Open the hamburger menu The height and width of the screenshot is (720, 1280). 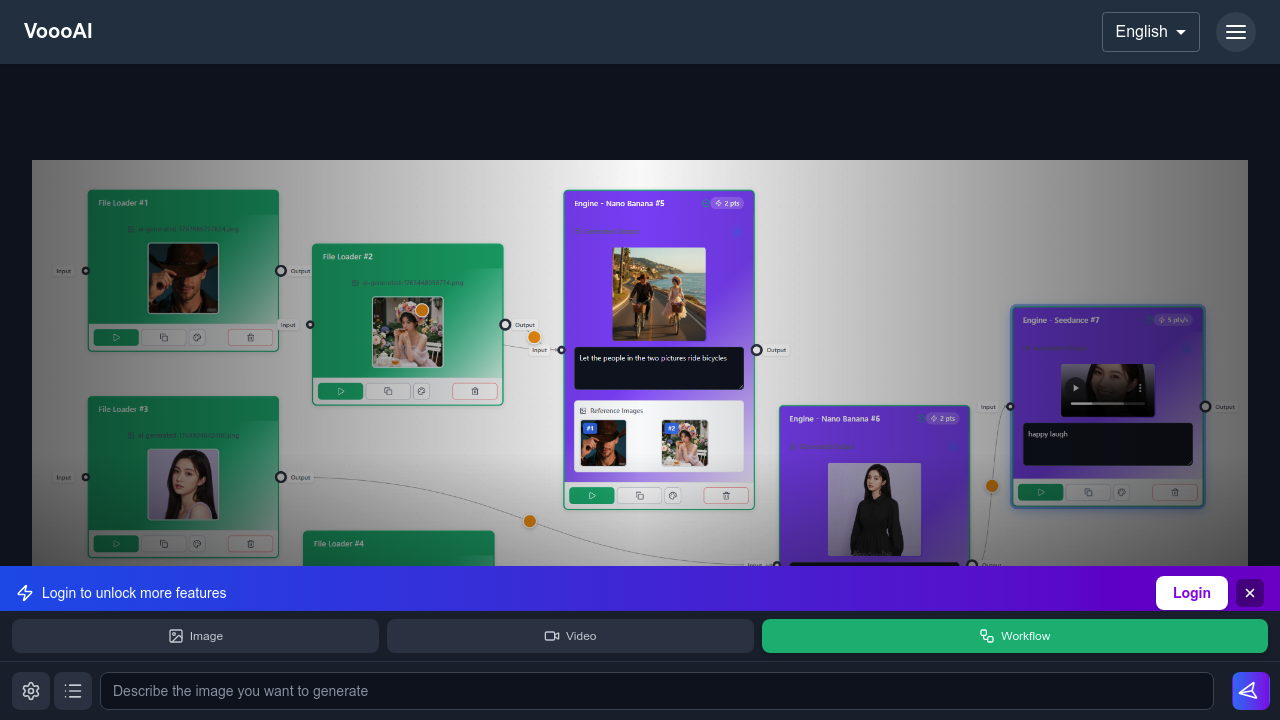coord(1236,31)
